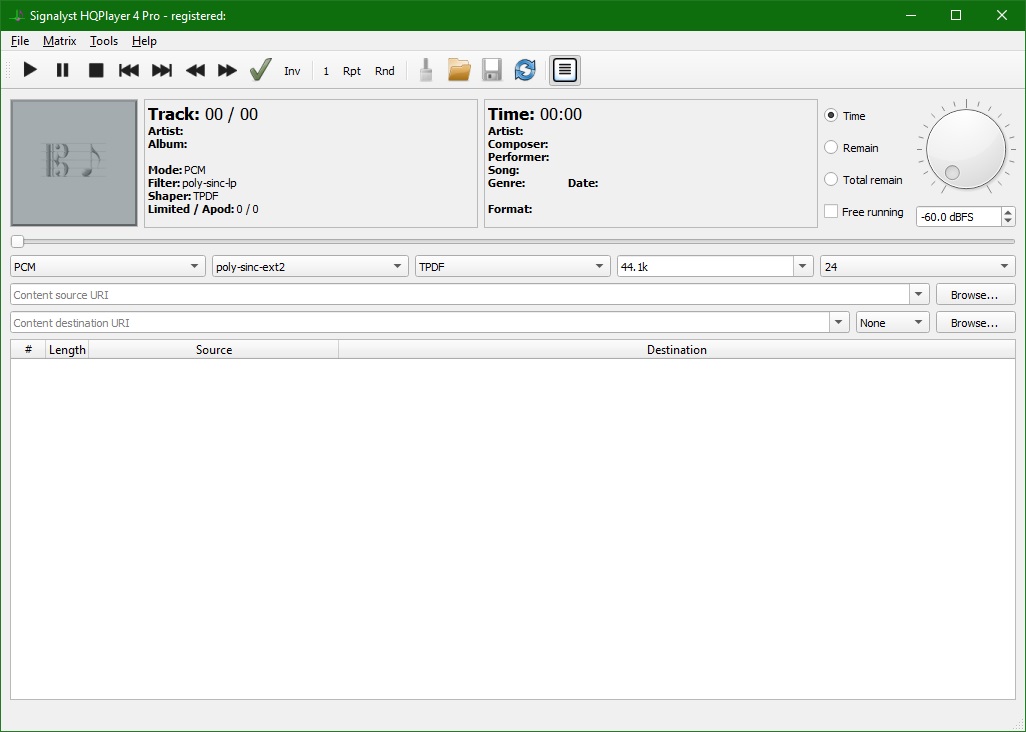Viewport: 1026px width, 732px height.
Task: Start playback with the Play button
Action: pyautogui.click(x=30, y=70)
